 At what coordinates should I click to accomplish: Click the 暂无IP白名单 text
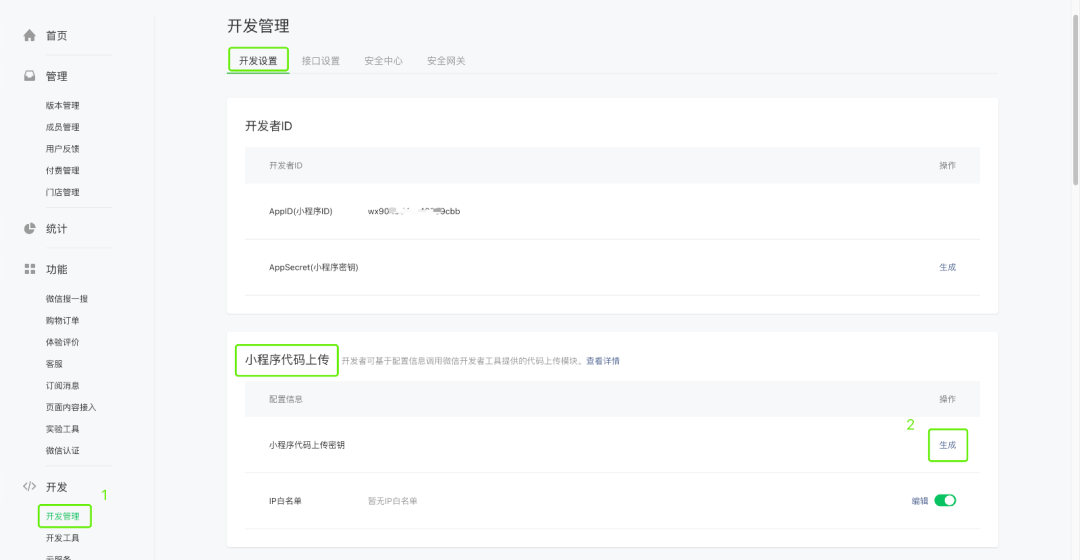[393, 501]
